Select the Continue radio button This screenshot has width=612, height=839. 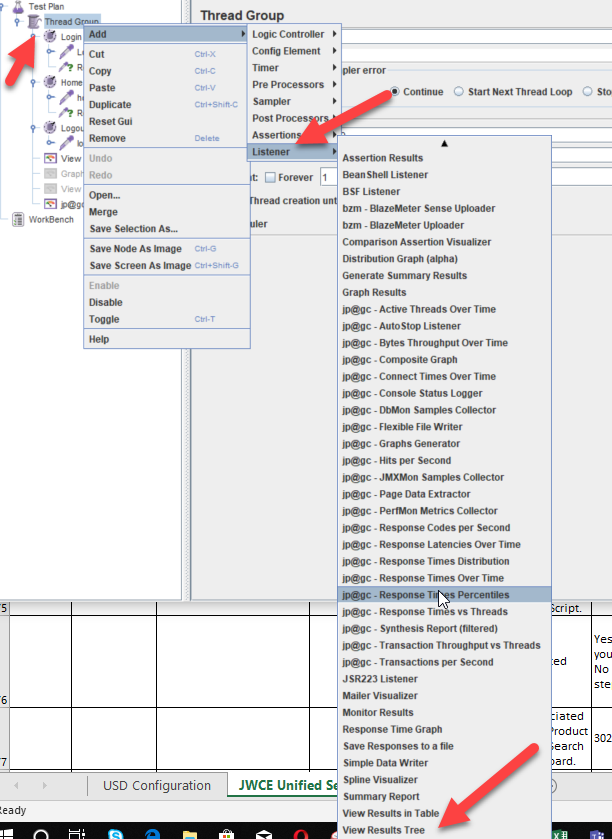(395, 92)
